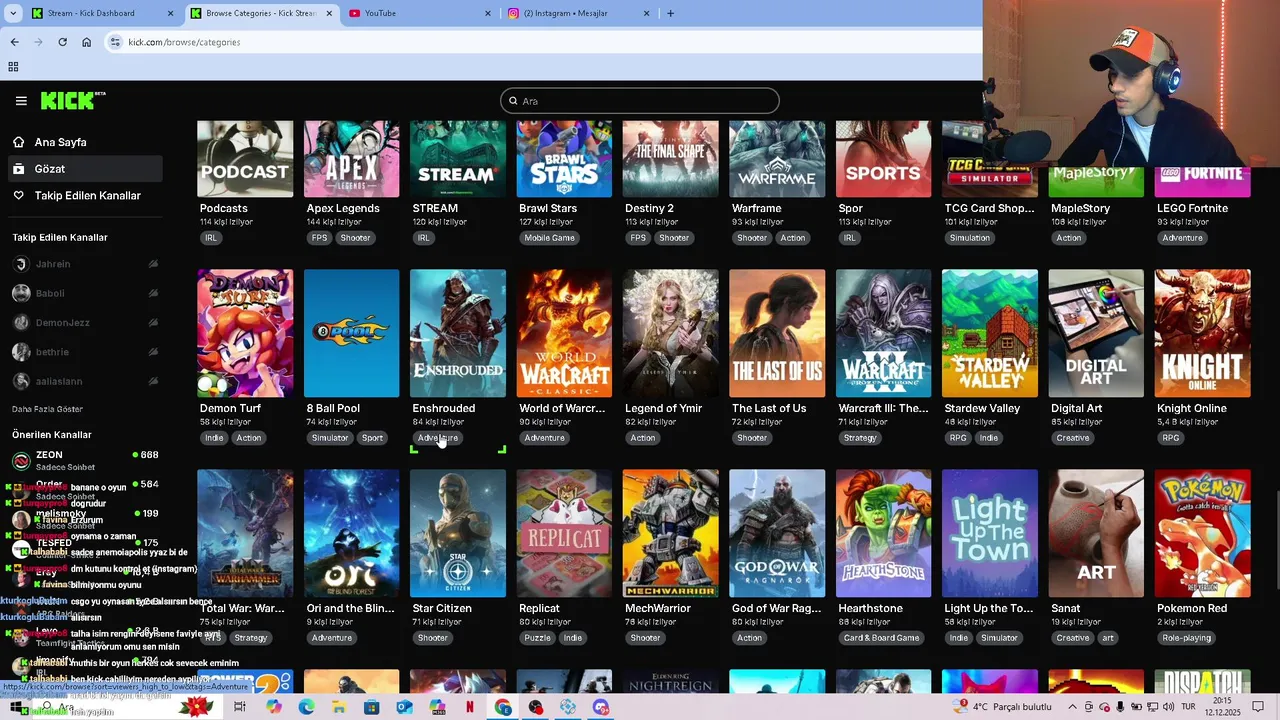Click the Card & Board Game tag
Image resolution: width=1280 pixels, height=720 pixels.
coord(881,638)
